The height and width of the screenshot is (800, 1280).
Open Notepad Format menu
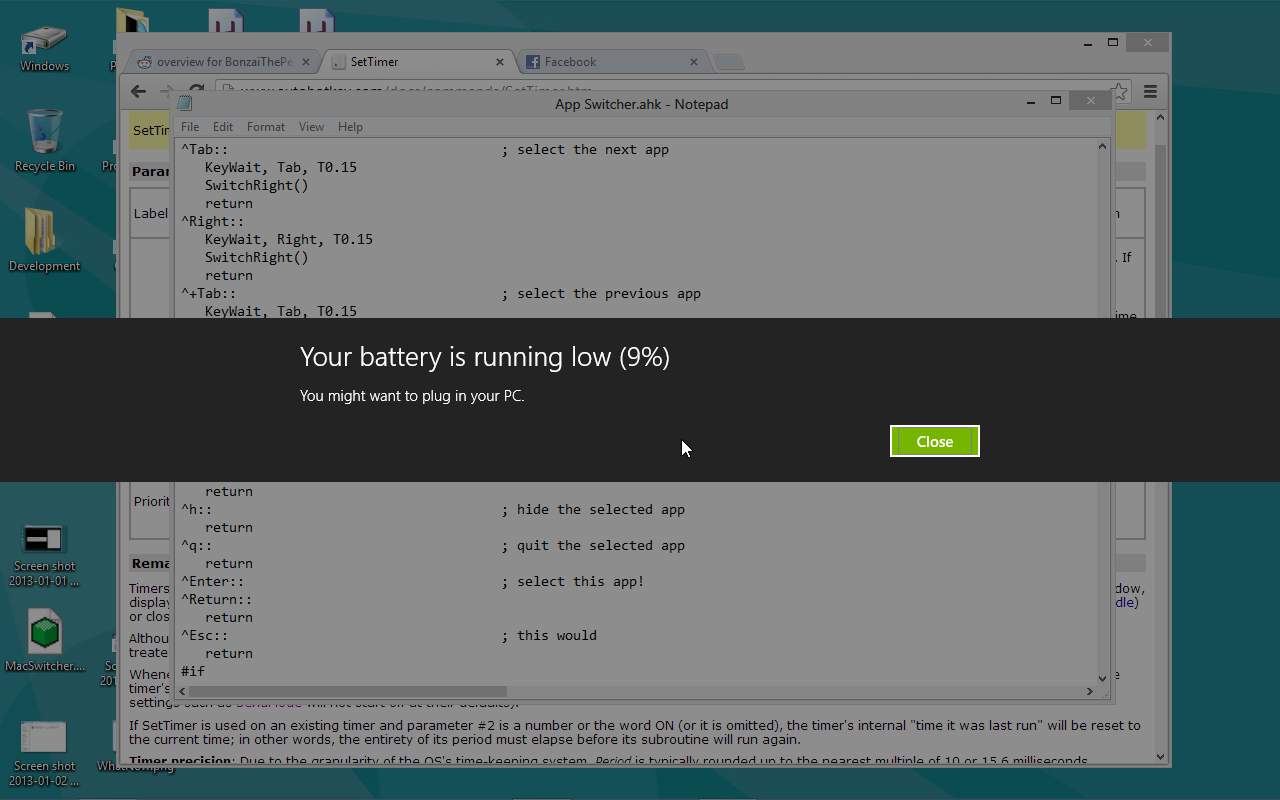266,127
